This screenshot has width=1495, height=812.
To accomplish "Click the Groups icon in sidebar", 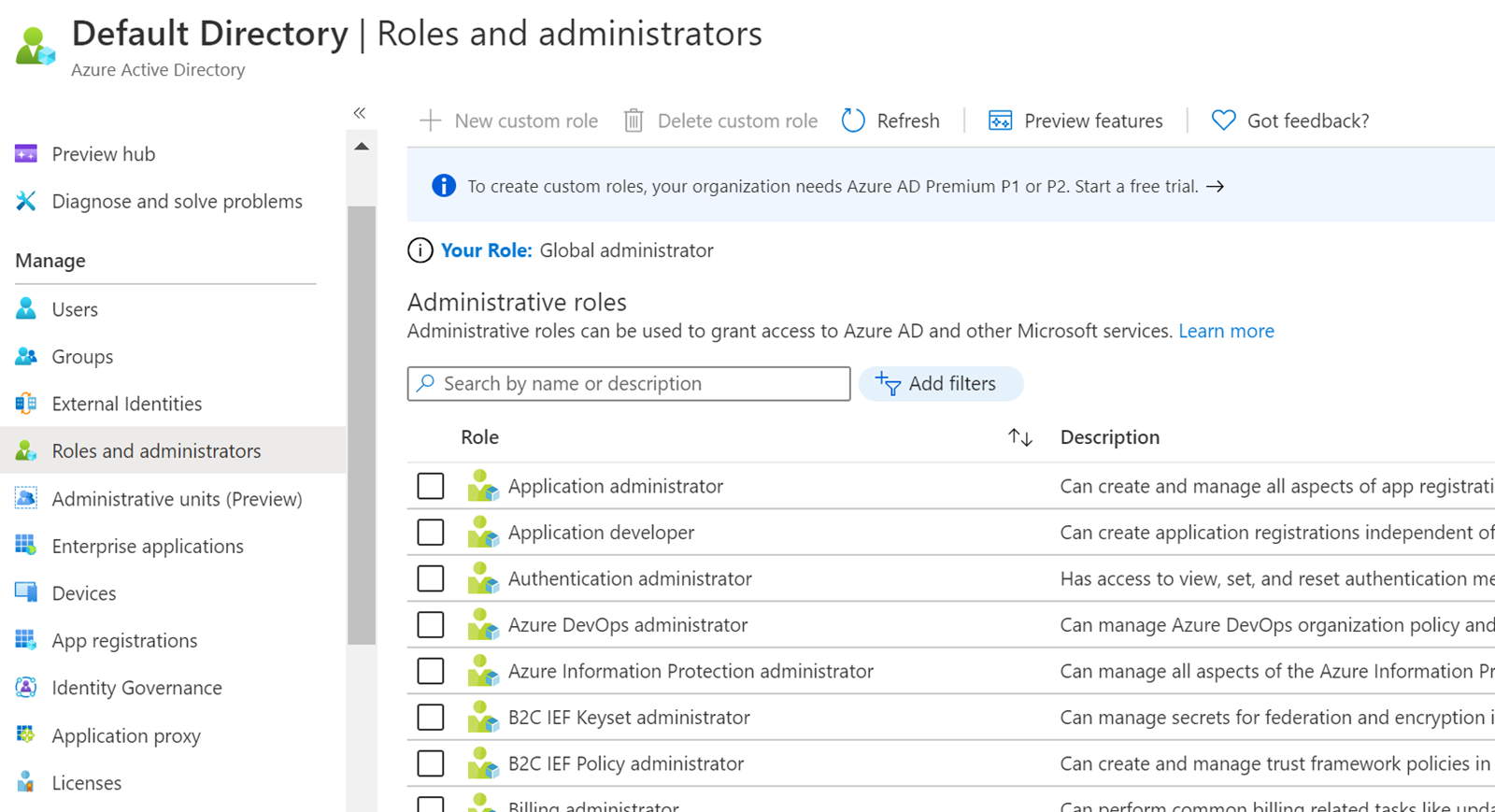I will tap(26, 356).
